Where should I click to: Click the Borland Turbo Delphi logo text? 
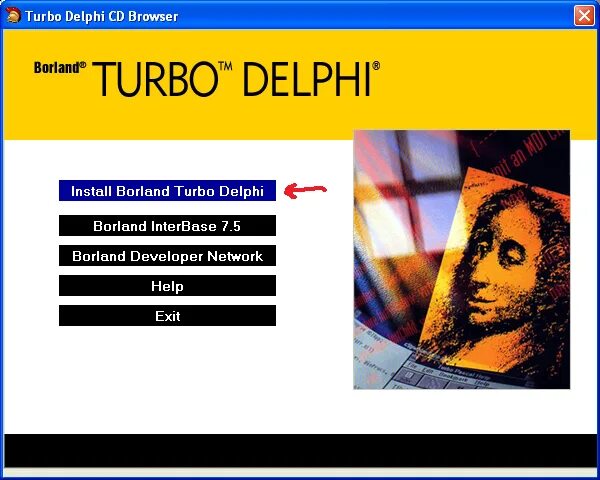tap(207, 78)
